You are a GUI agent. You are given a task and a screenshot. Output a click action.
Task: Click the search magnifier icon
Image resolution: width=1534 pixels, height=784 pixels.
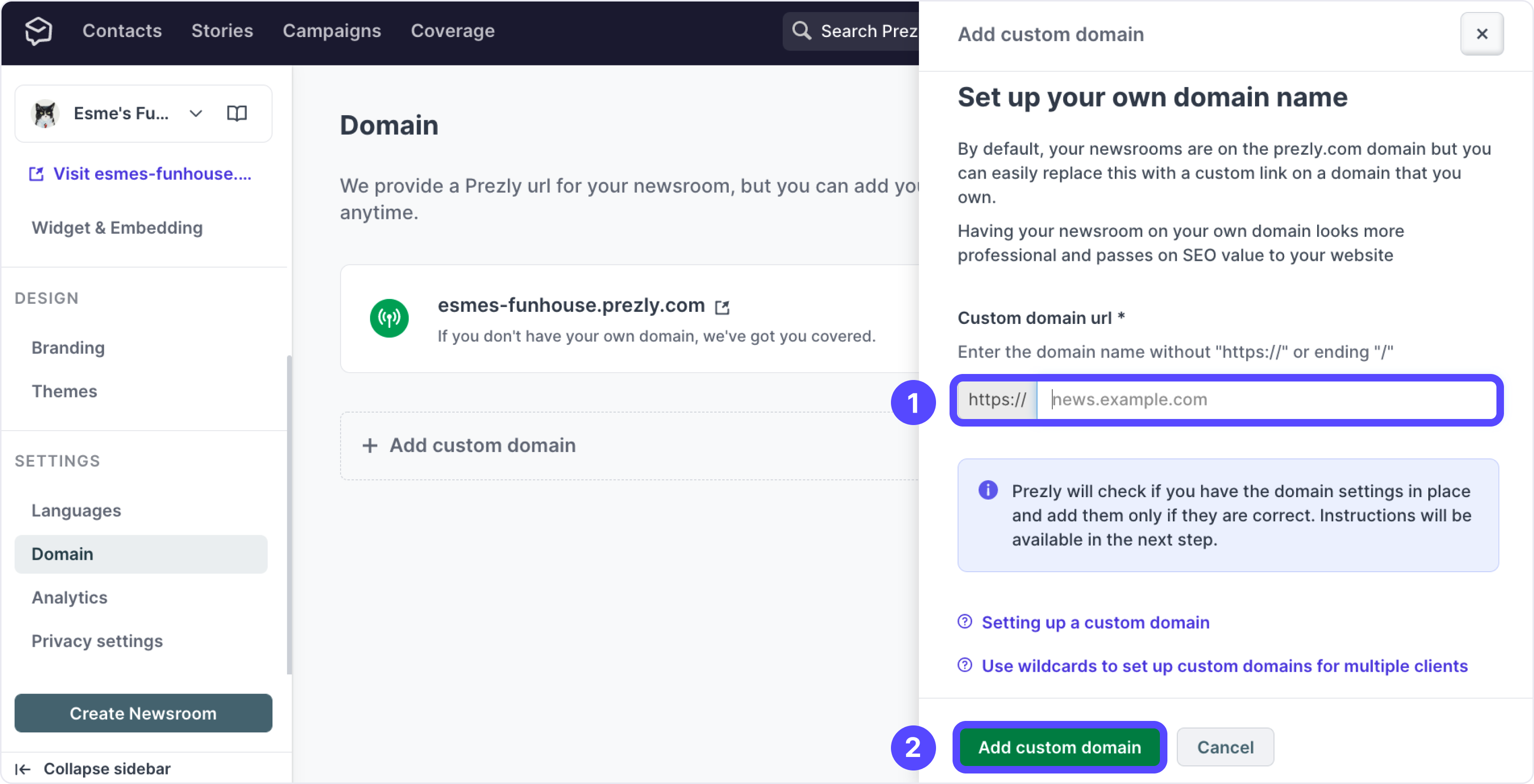click(x=801, y=31)
